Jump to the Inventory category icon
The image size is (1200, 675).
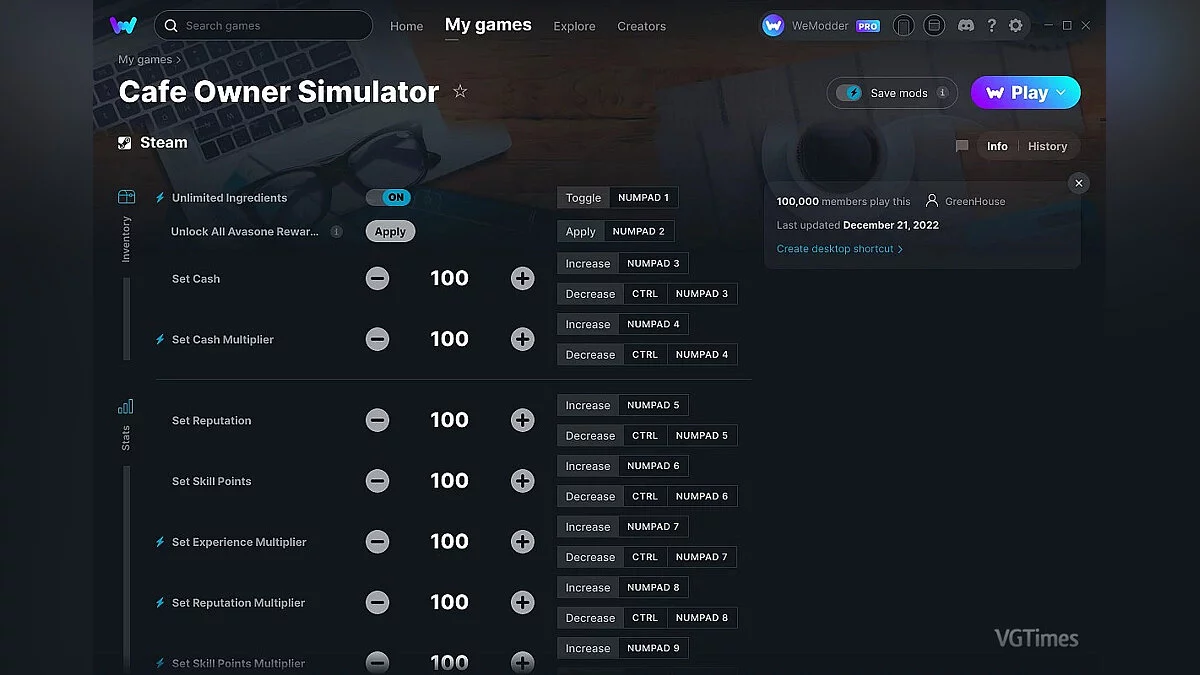(x=126, y=197)
